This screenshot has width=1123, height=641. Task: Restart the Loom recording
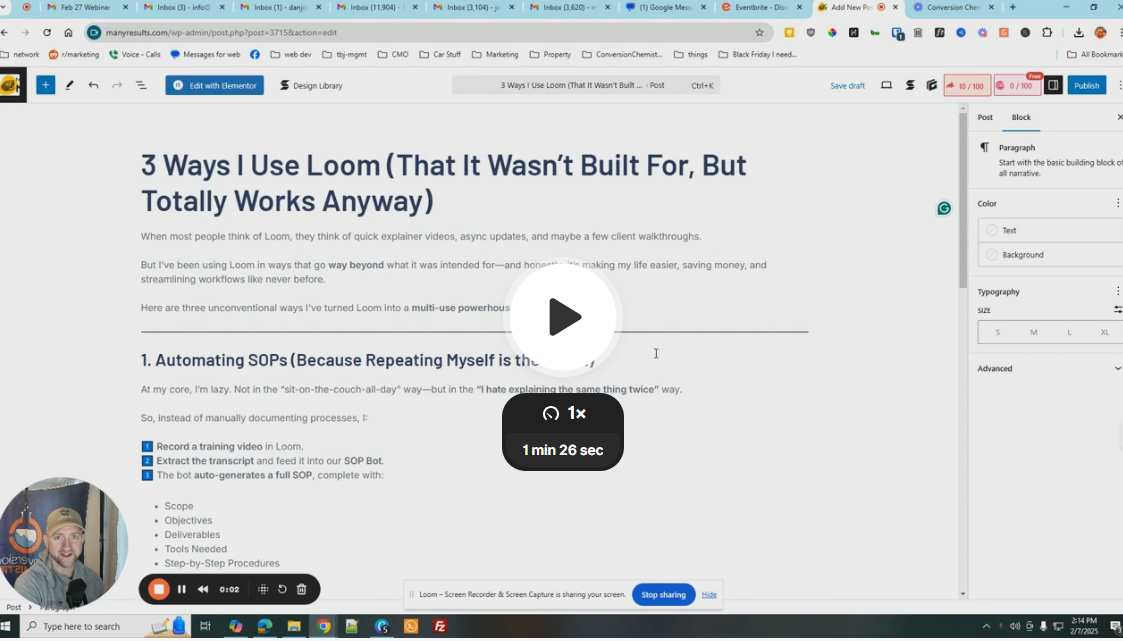point(282,589)
